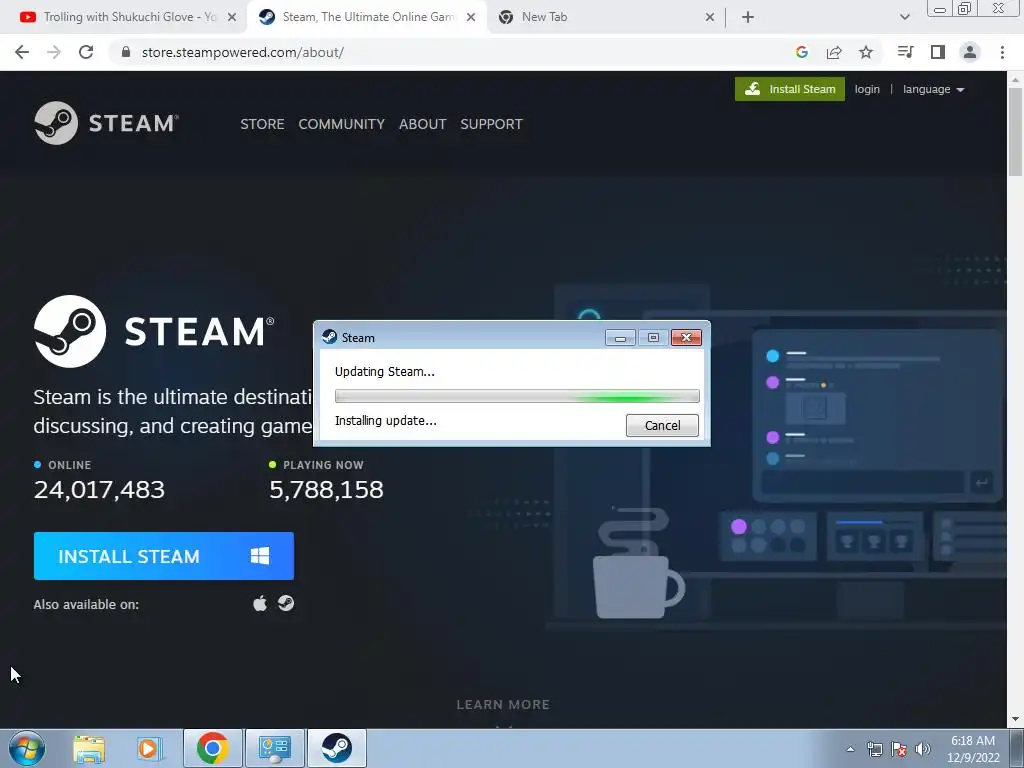Open the SUPPORT menu item
The height and width of the screenshot is (768, 1024).
491,124
